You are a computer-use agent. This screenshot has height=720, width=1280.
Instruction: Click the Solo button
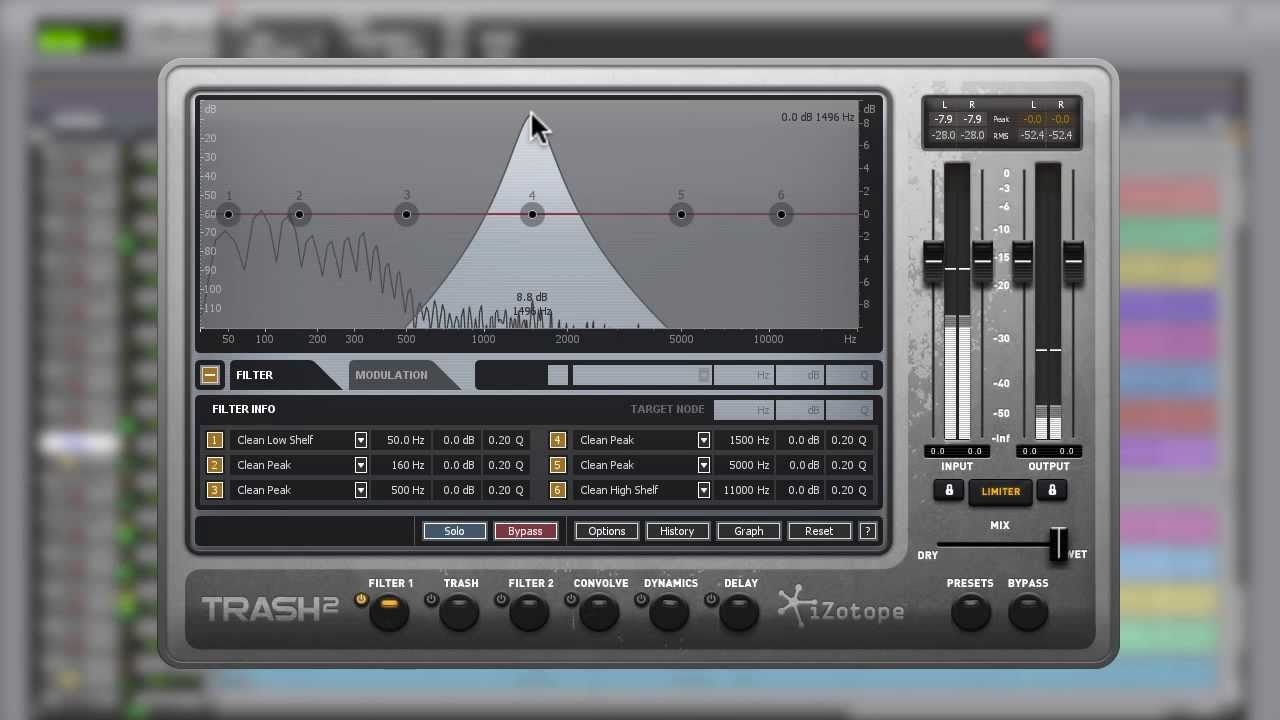pyautogui.click(x=454, y=531)
